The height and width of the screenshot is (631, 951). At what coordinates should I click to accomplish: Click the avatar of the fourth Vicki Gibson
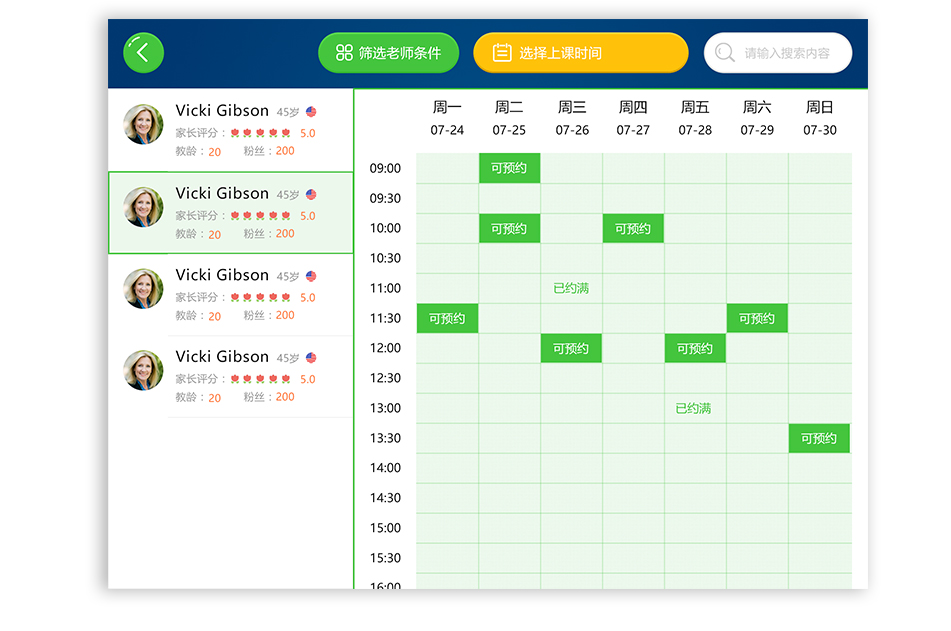(143, 370)
